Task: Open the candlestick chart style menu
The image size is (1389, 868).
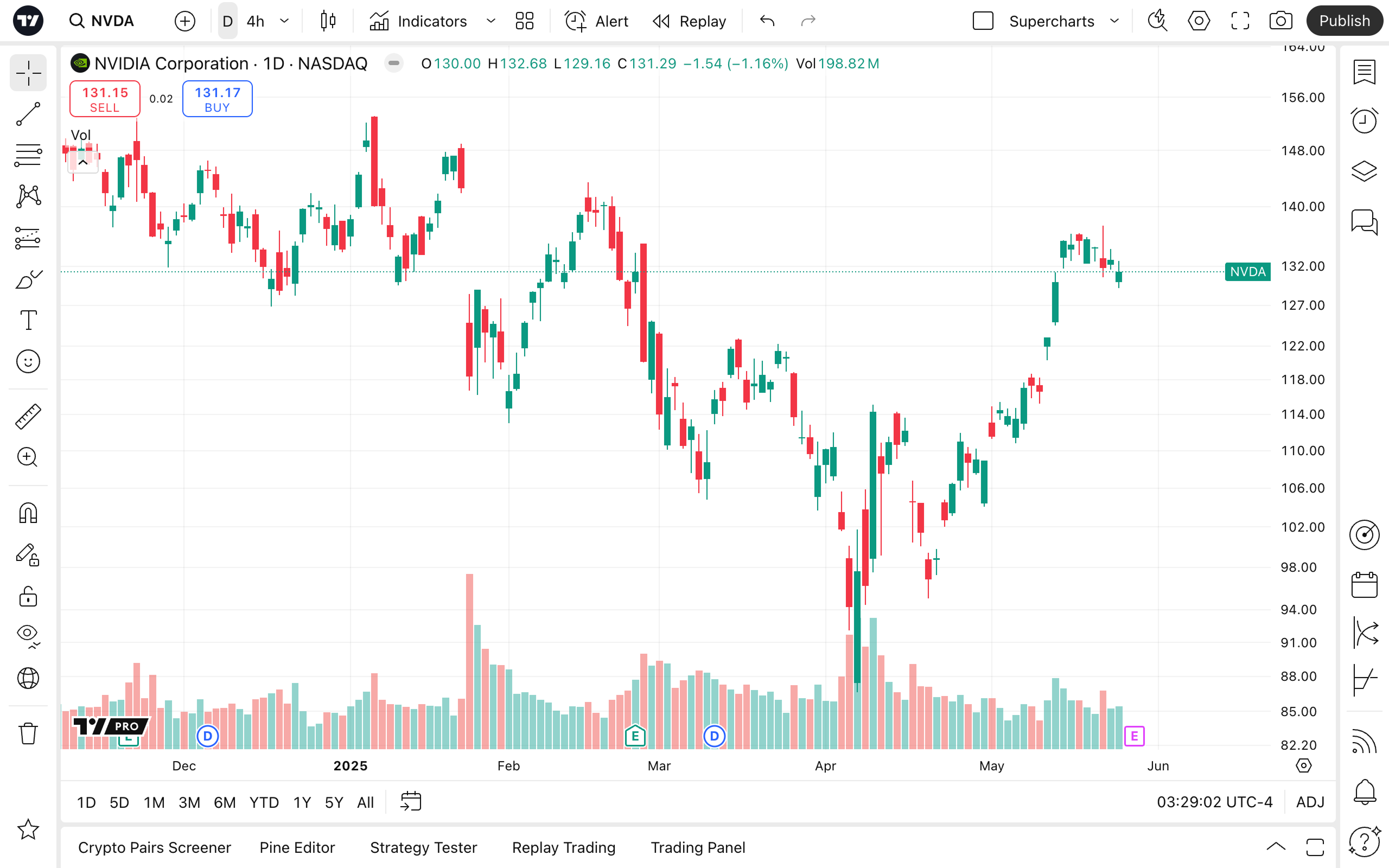Action: coord(328,21)
